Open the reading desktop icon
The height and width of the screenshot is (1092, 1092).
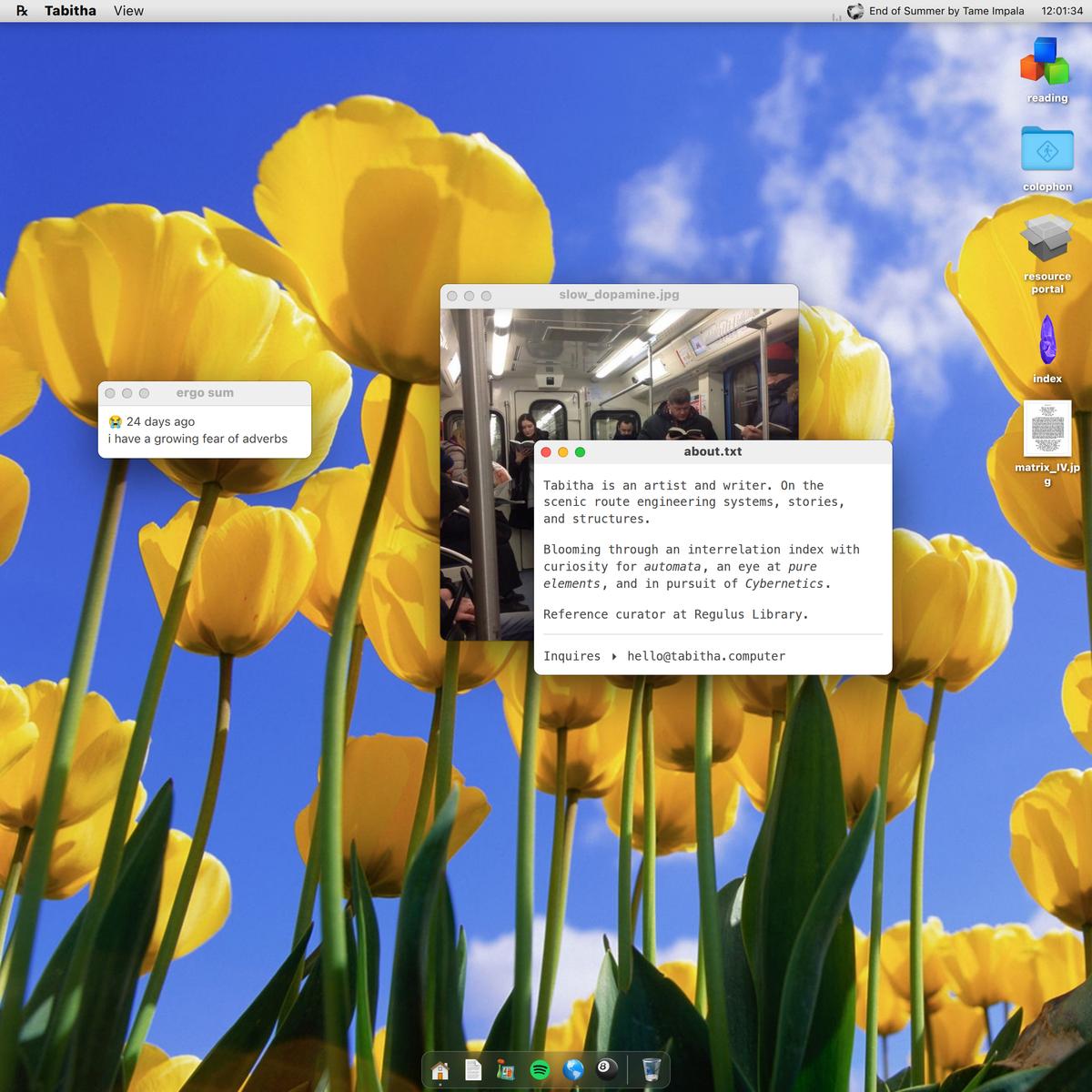click(x=1046, y=62)
